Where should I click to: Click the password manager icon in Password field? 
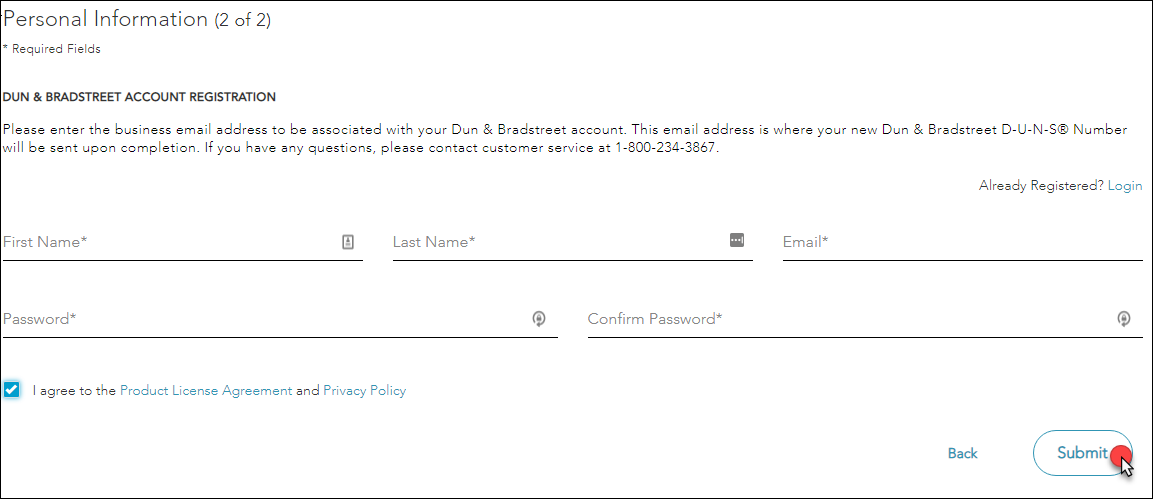539,319
